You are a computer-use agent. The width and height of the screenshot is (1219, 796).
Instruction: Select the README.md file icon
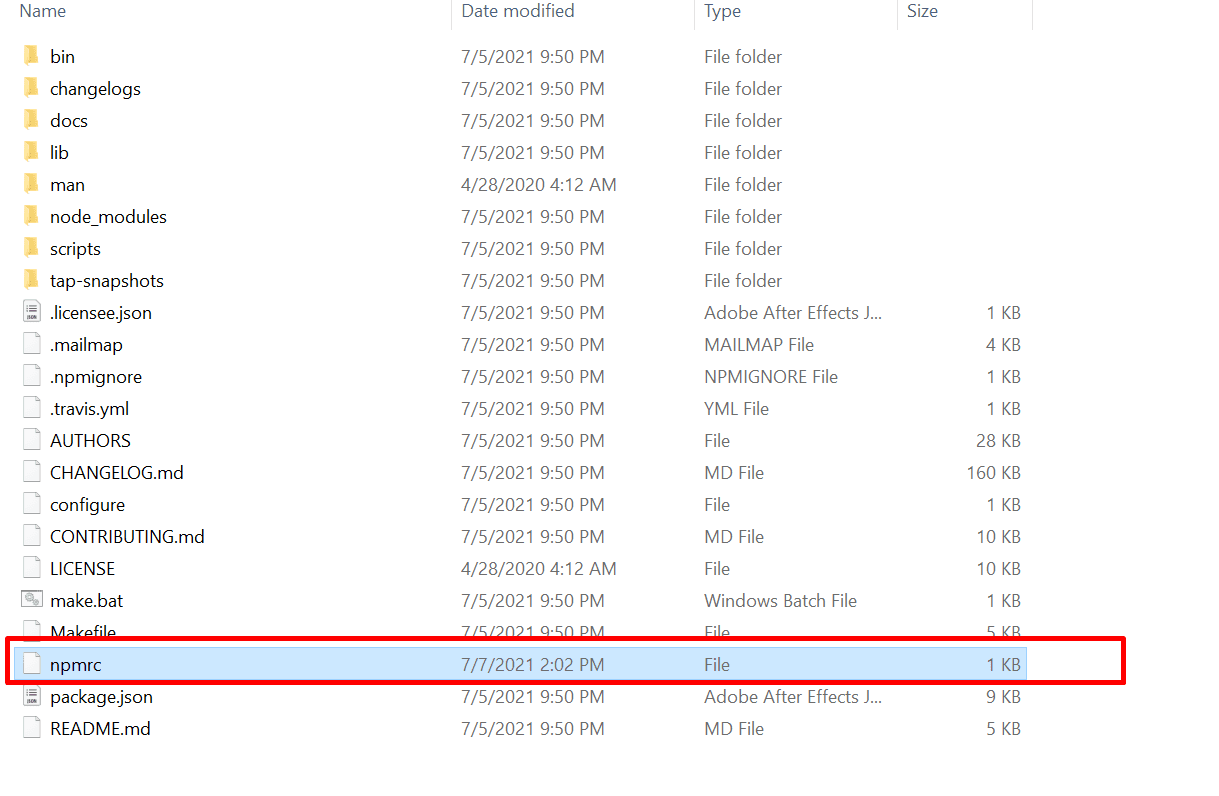(x=31, y=728)
